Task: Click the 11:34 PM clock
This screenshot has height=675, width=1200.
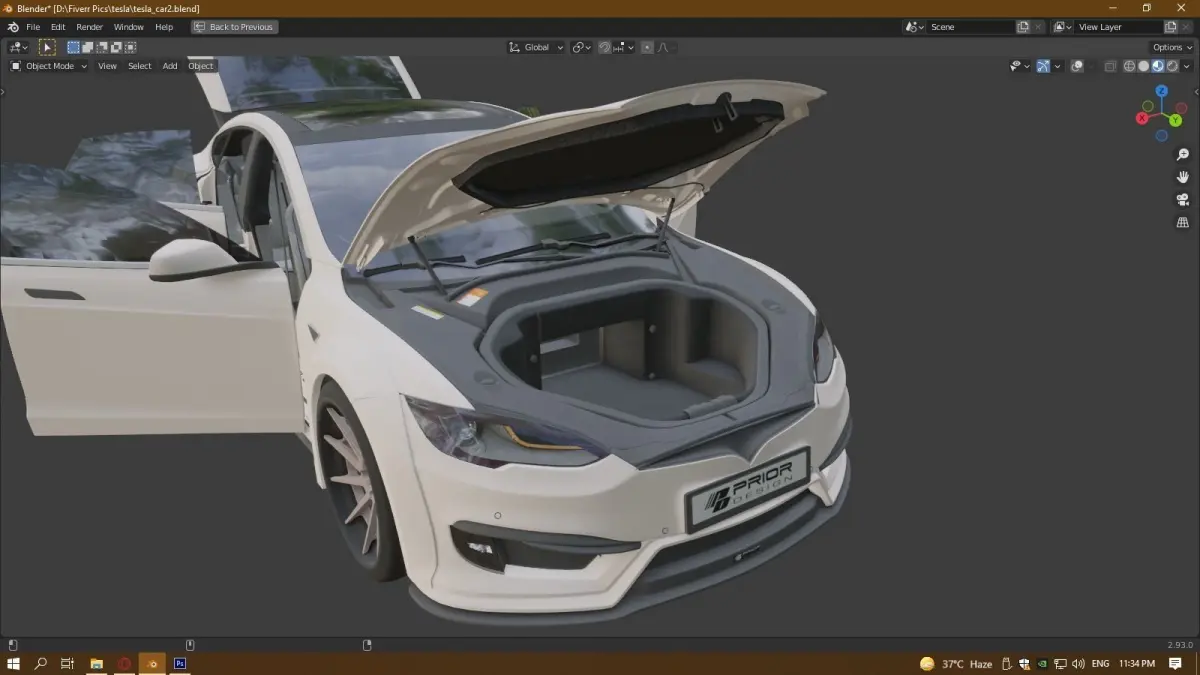Action: click(1136, 664)
